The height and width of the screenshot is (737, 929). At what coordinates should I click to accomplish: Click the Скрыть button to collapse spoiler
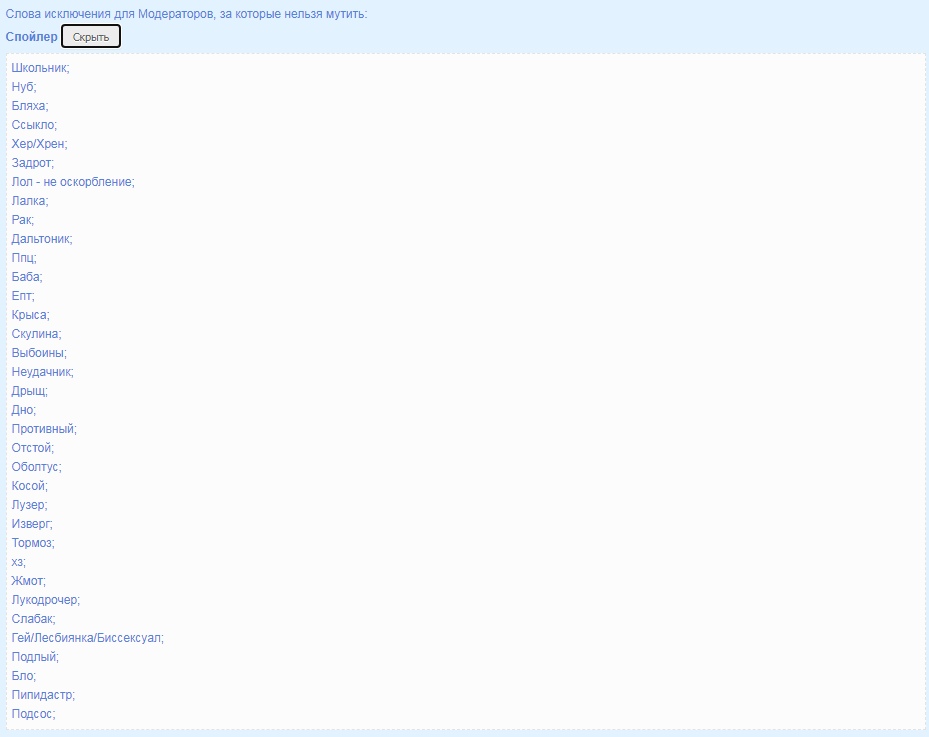click(91, 37)
